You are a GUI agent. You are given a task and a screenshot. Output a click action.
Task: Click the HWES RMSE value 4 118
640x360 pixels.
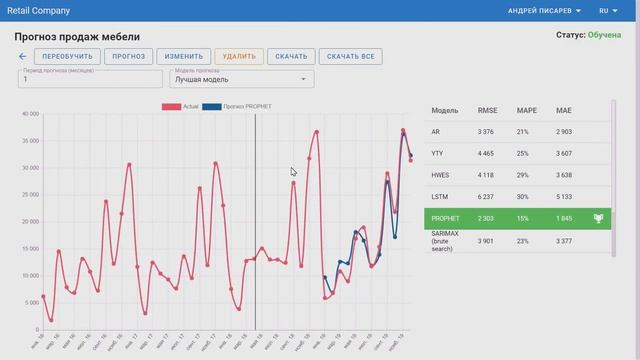(x=486, y=175)
